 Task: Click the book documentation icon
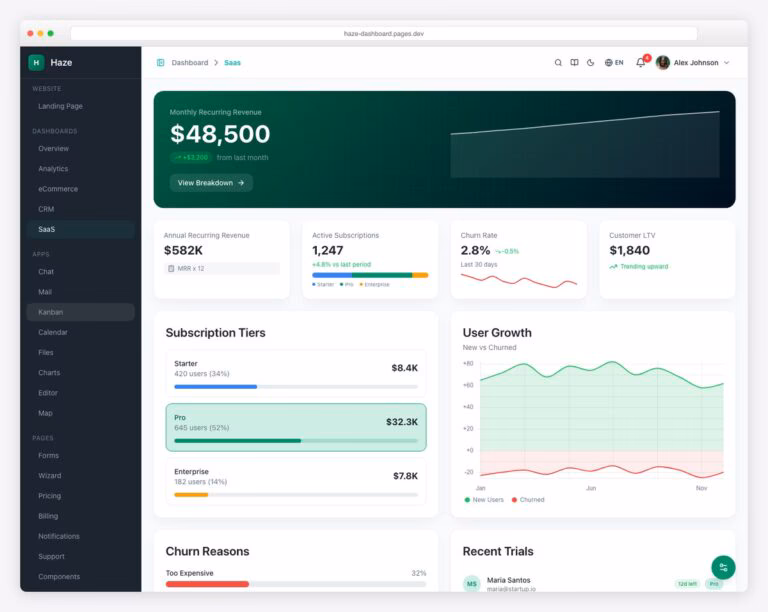[574, 63]
